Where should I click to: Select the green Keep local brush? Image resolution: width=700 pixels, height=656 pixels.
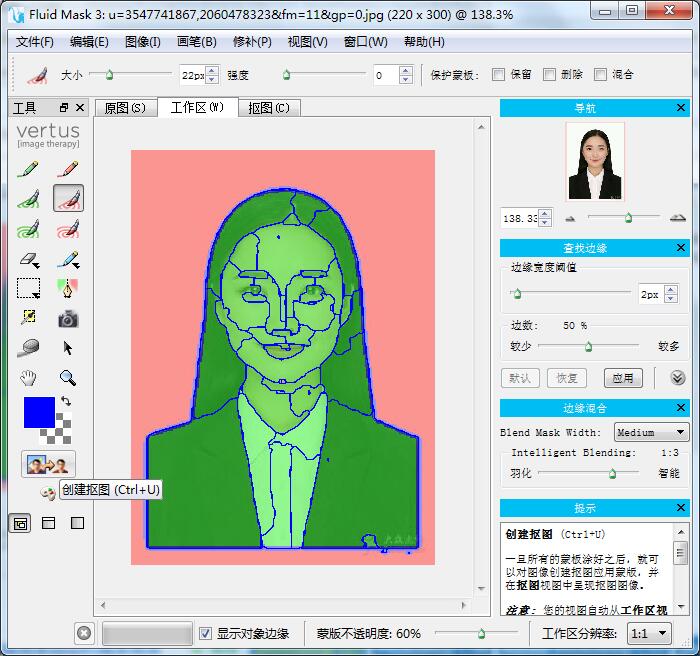29,199
